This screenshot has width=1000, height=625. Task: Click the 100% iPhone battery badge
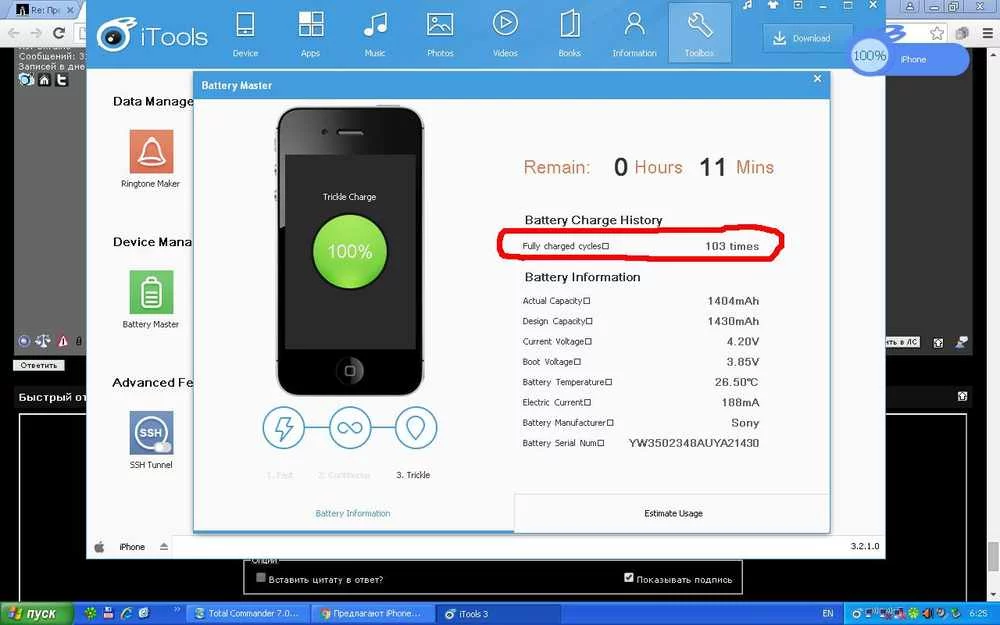pos(869,56)
